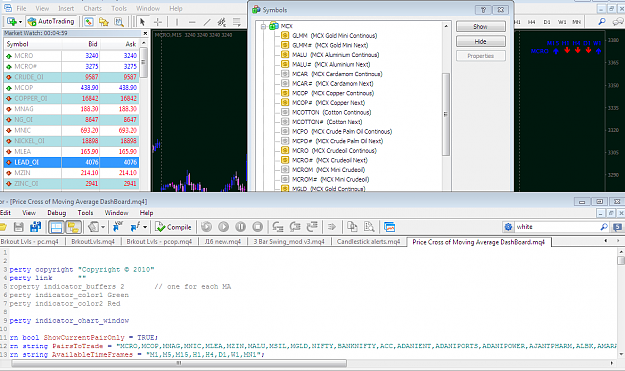Open MetaTrader File menu
Viewport: 625px width, 371px height.
point(21,8)
